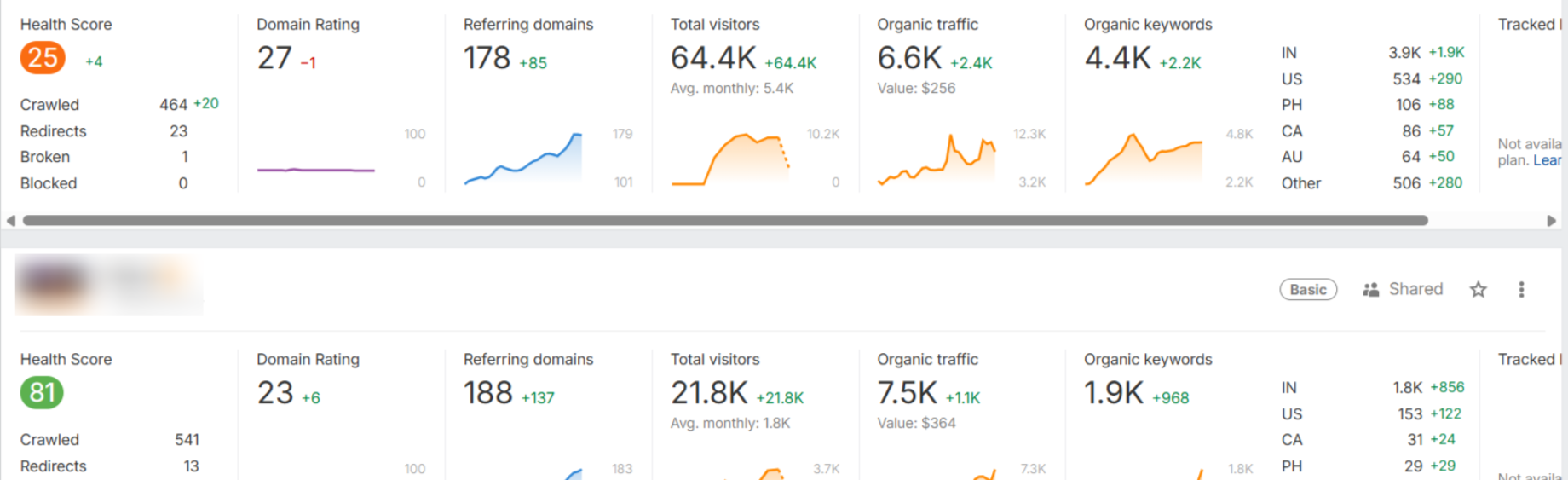Click the blurred second project thumbnail
This screenshot has height=480, width=1568.
pos(109,286)
